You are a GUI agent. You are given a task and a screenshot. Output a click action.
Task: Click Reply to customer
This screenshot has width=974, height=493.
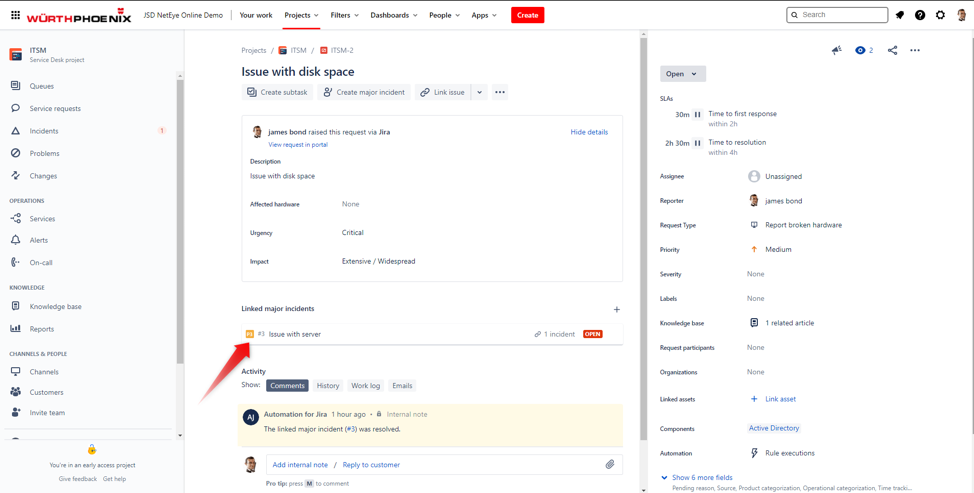[x=371, y=464]
